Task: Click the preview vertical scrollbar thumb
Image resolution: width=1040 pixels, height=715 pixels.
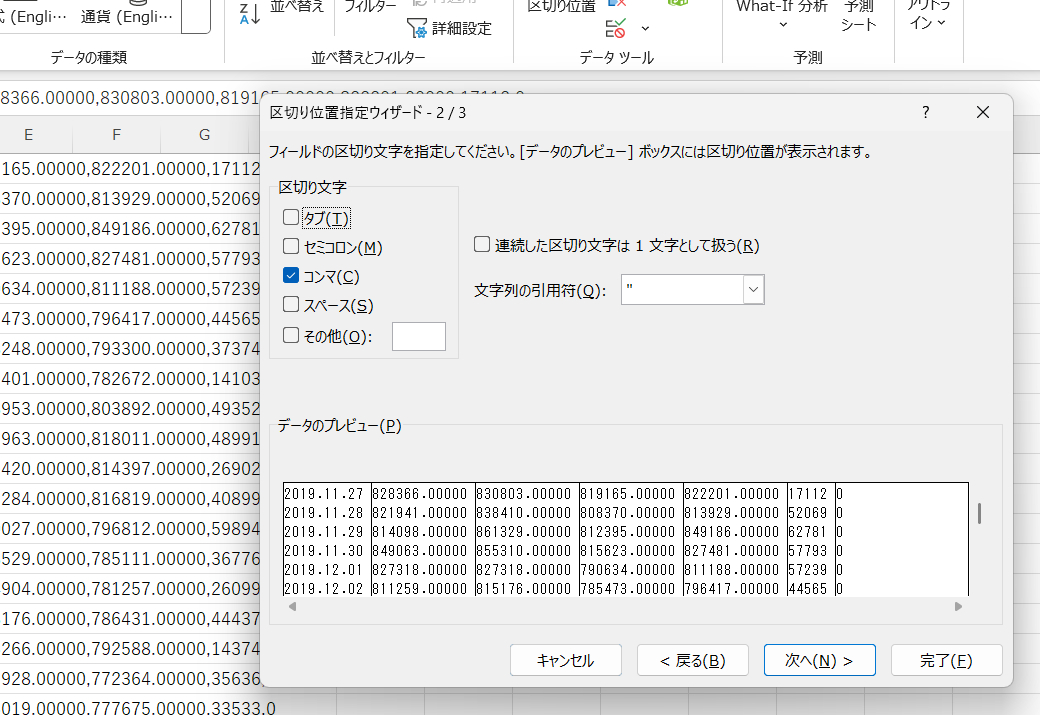Action: point(979,513)
